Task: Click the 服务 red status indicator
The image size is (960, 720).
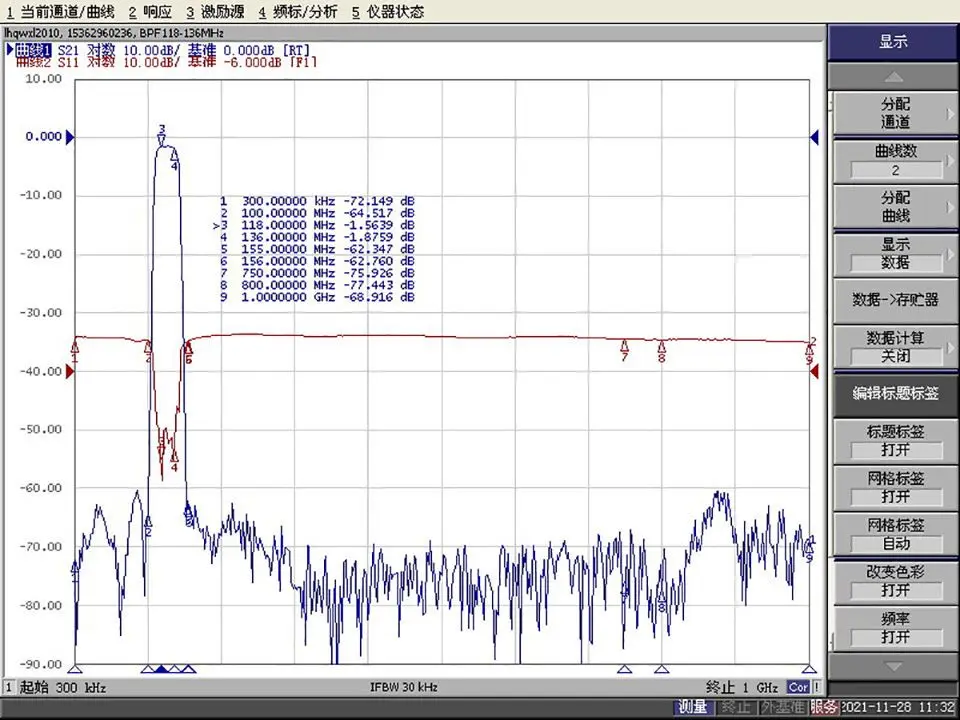Action: 825,708
